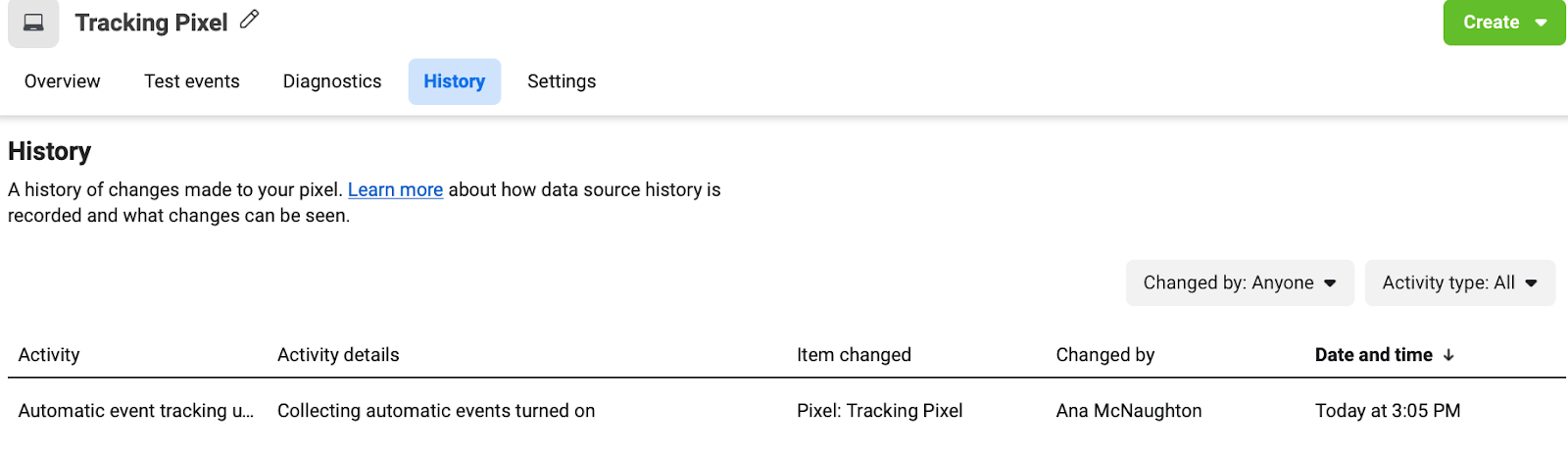
Task: Click the laptop pixel icon at top left
Action: [x=33, y=23]
